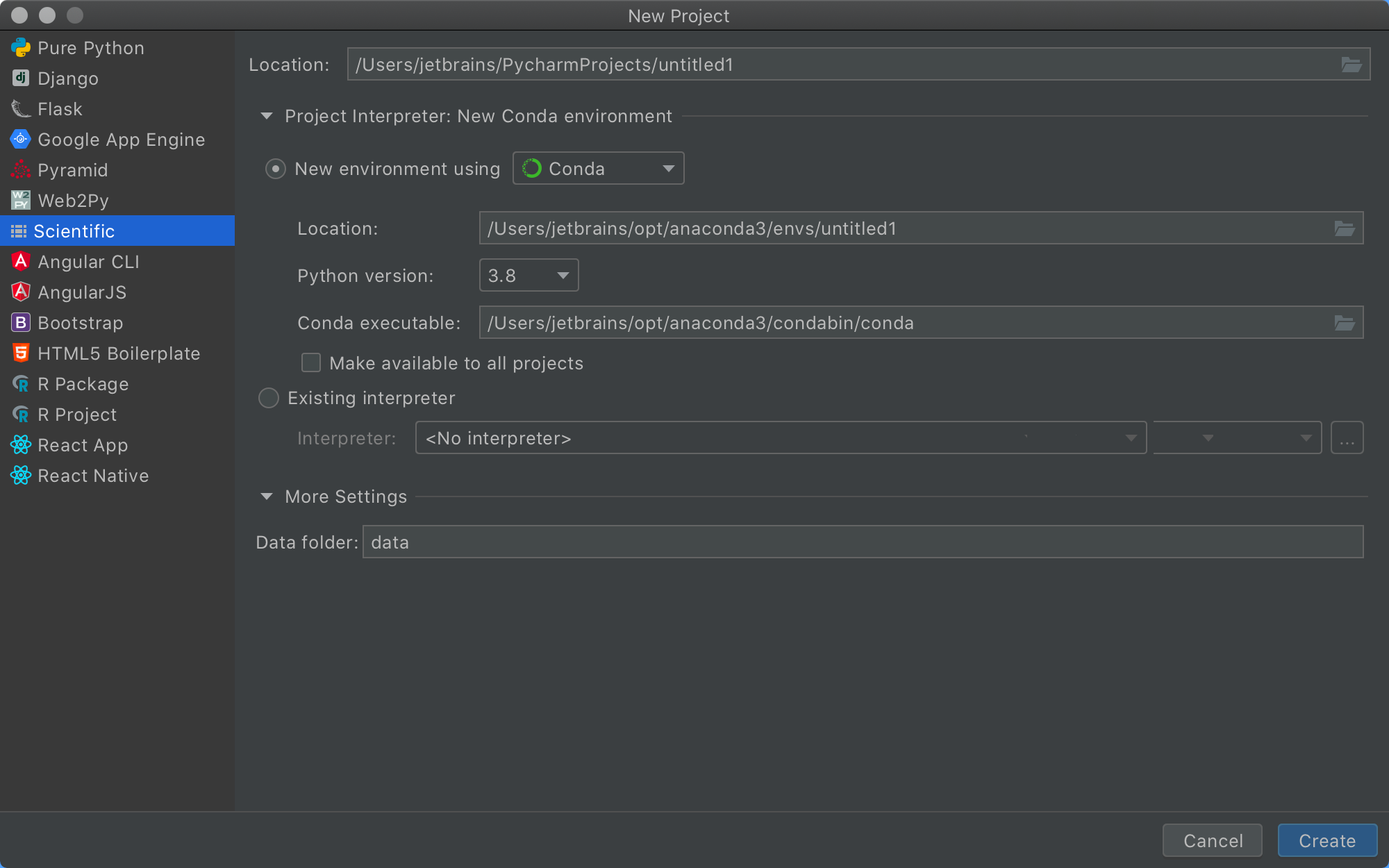Click the Conda environment Location path field
Image resolution: width=1389 pixels, height=868 pixels.
click(x=921, y=228)
